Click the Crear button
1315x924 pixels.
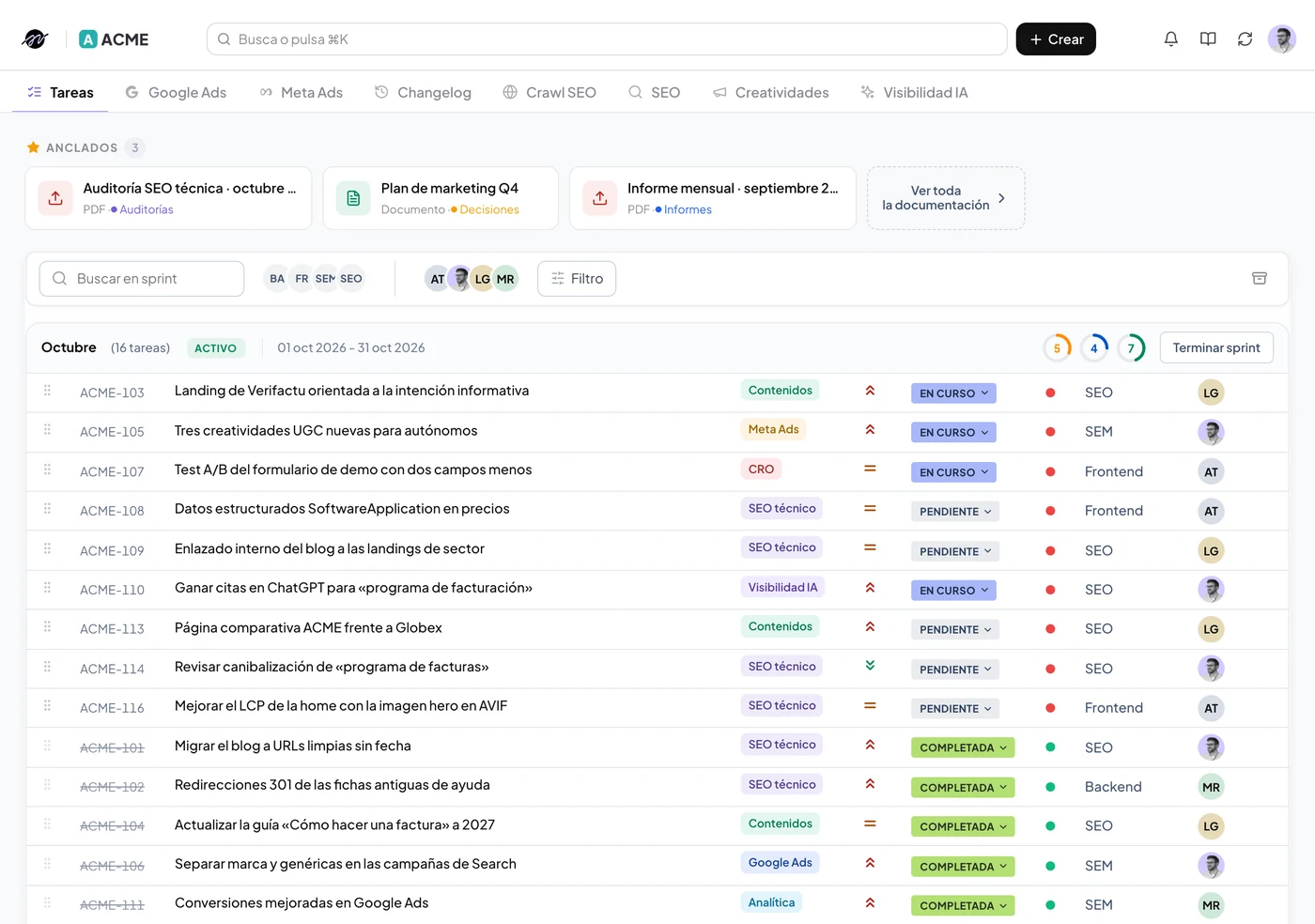(1056, 39)
